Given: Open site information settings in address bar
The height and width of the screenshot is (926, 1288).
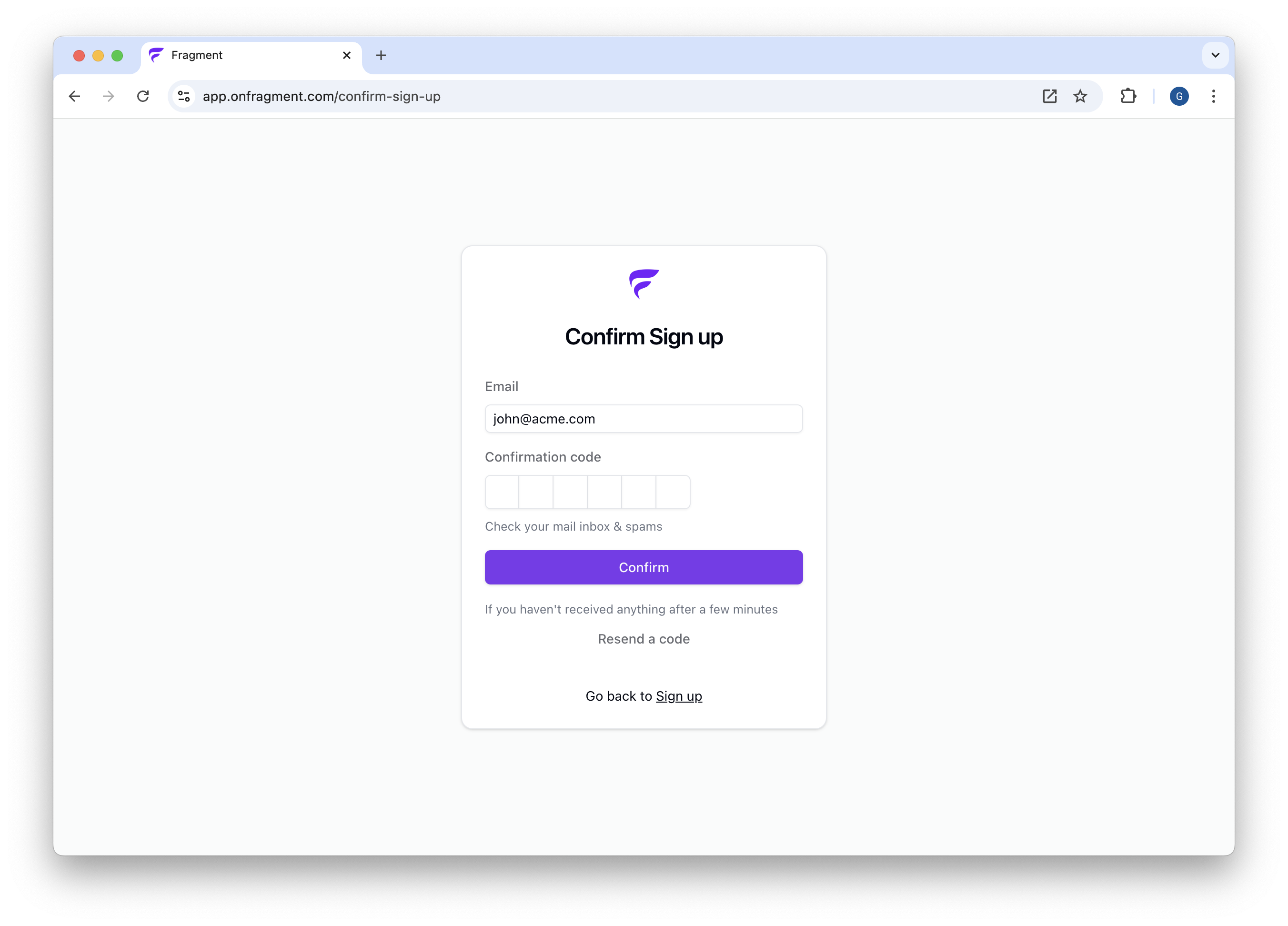Looking at the screenshot, I should [183, 96].
